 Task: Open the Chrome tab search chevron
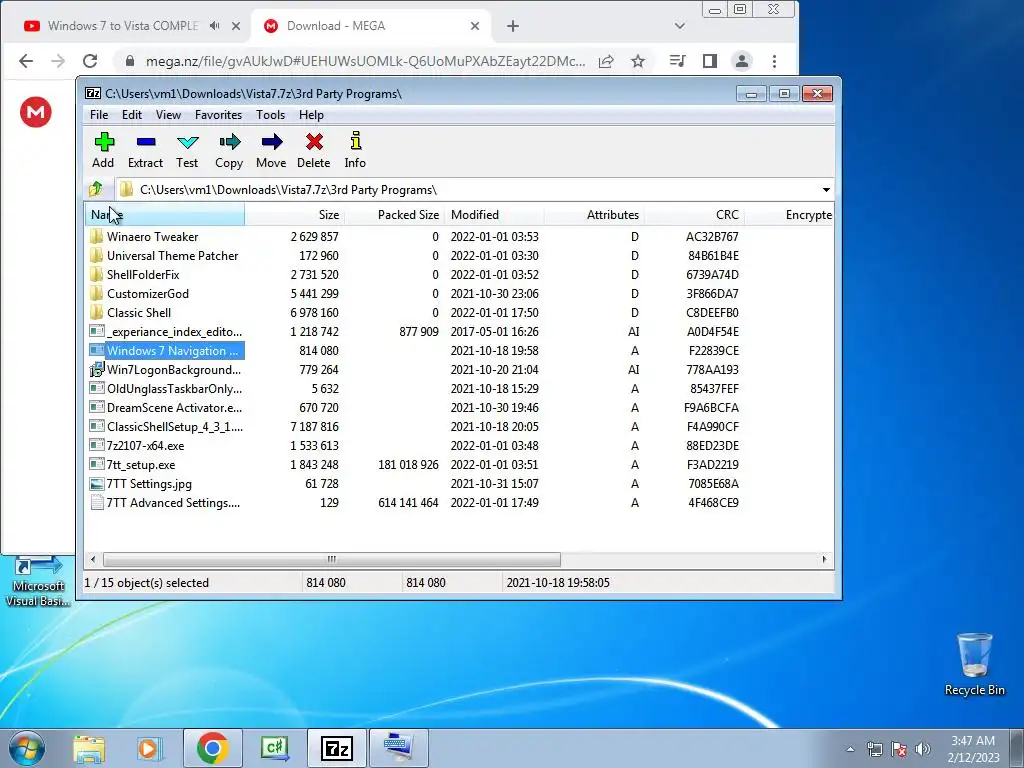(x=680, y=26)
